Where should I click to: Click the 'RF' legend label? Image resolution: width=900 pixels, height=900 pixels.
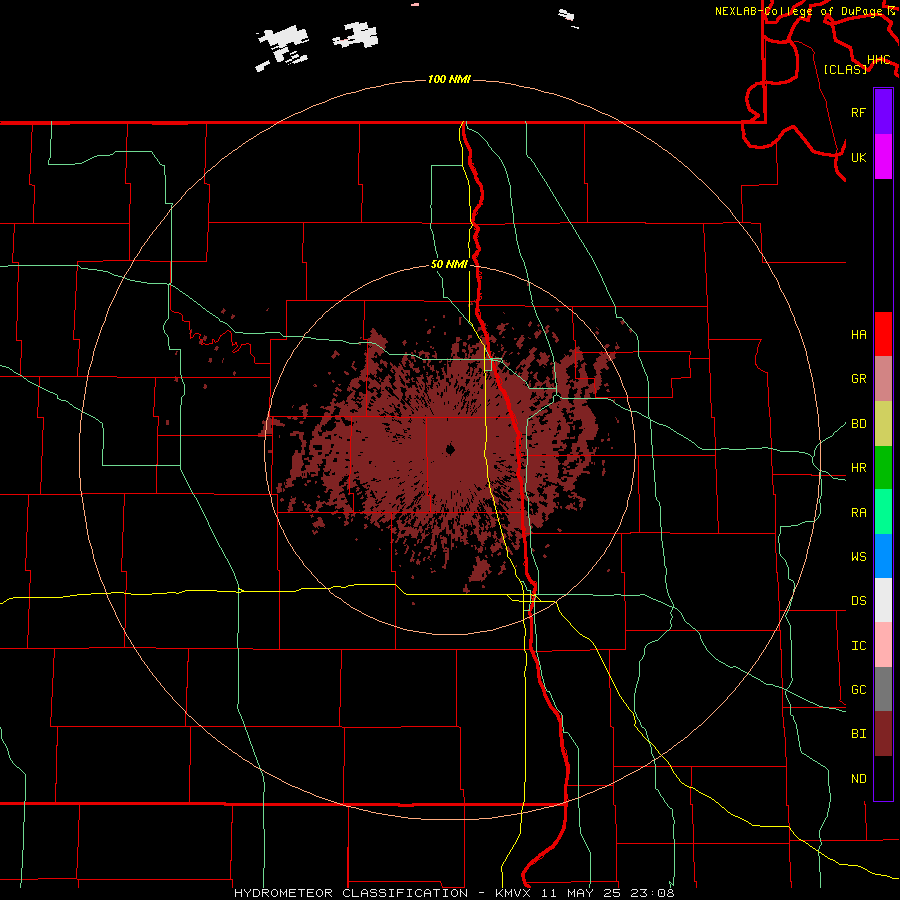858,112
